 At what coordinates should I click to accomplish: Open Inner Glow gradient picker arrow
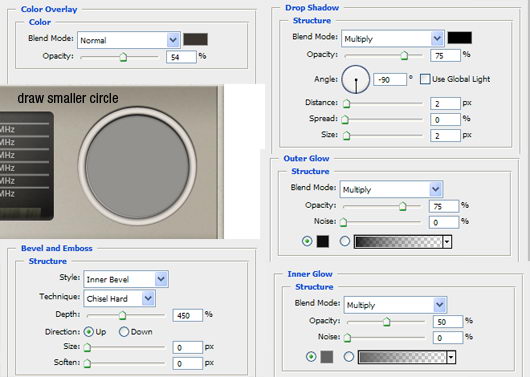[451, 357]
